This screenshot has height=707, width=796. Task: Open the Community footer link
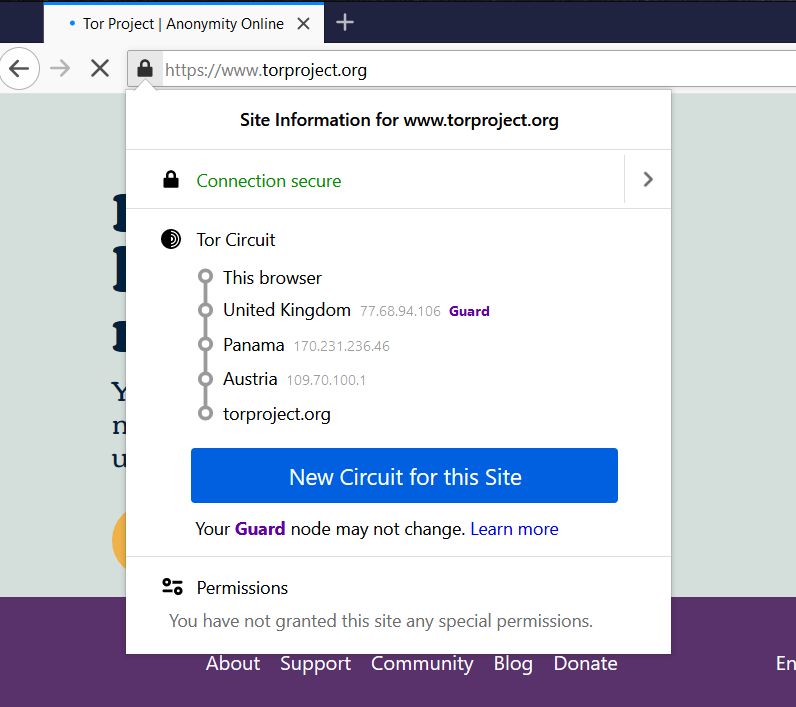pyautogui.click(x=422, y=663)
